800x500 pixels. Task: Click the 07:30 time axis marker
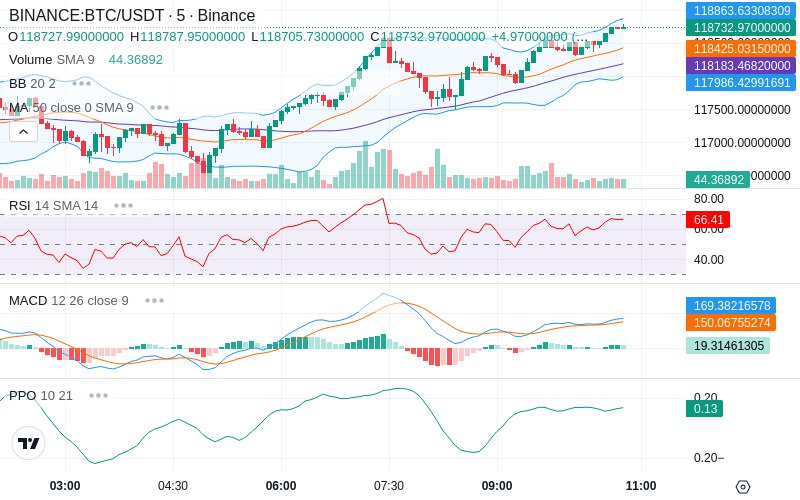(389, 486)
